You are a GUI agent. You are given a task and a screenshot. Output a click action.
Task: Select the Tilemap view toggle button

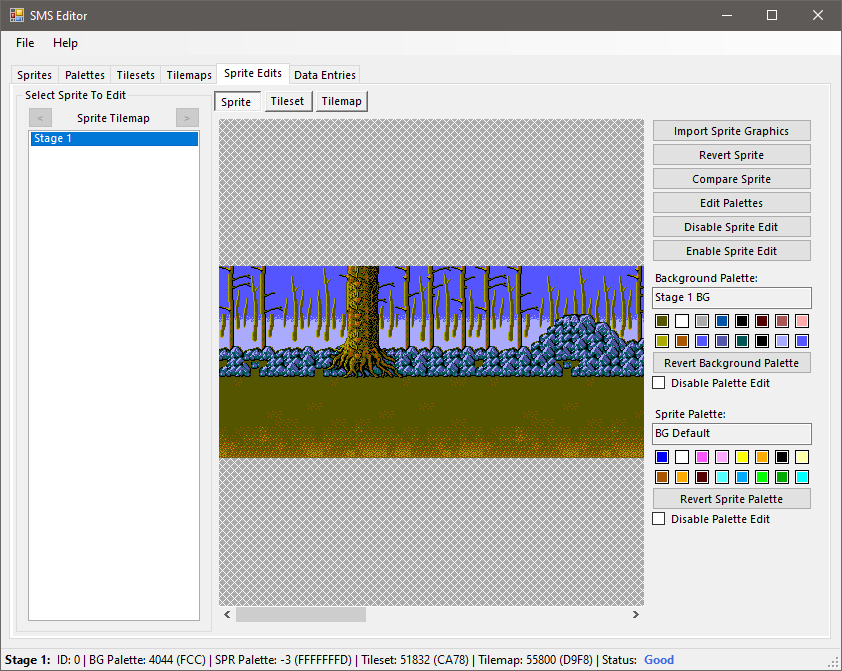342,101
